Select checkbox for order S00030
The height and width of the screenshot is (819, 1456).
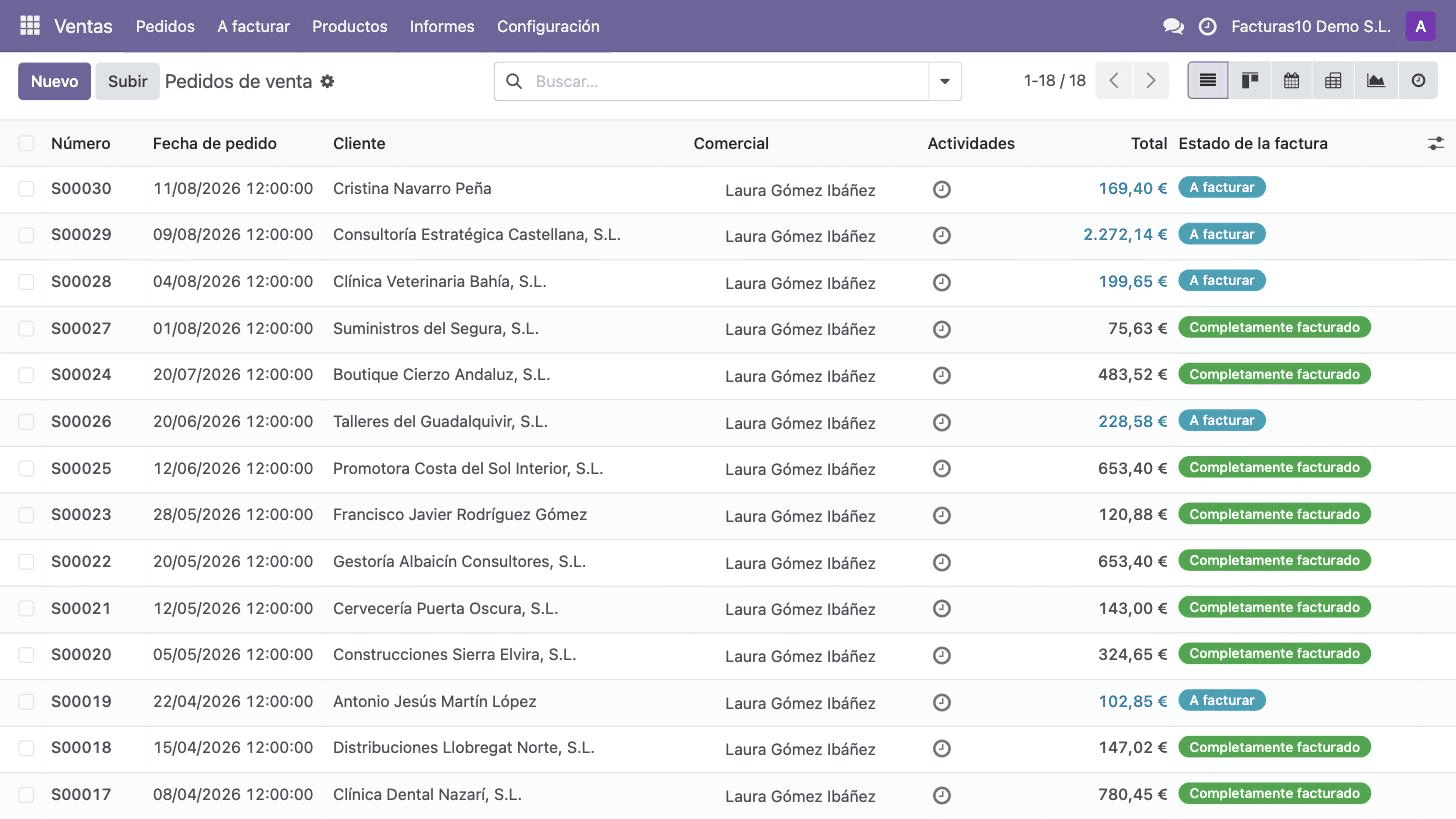pos(26,189)
